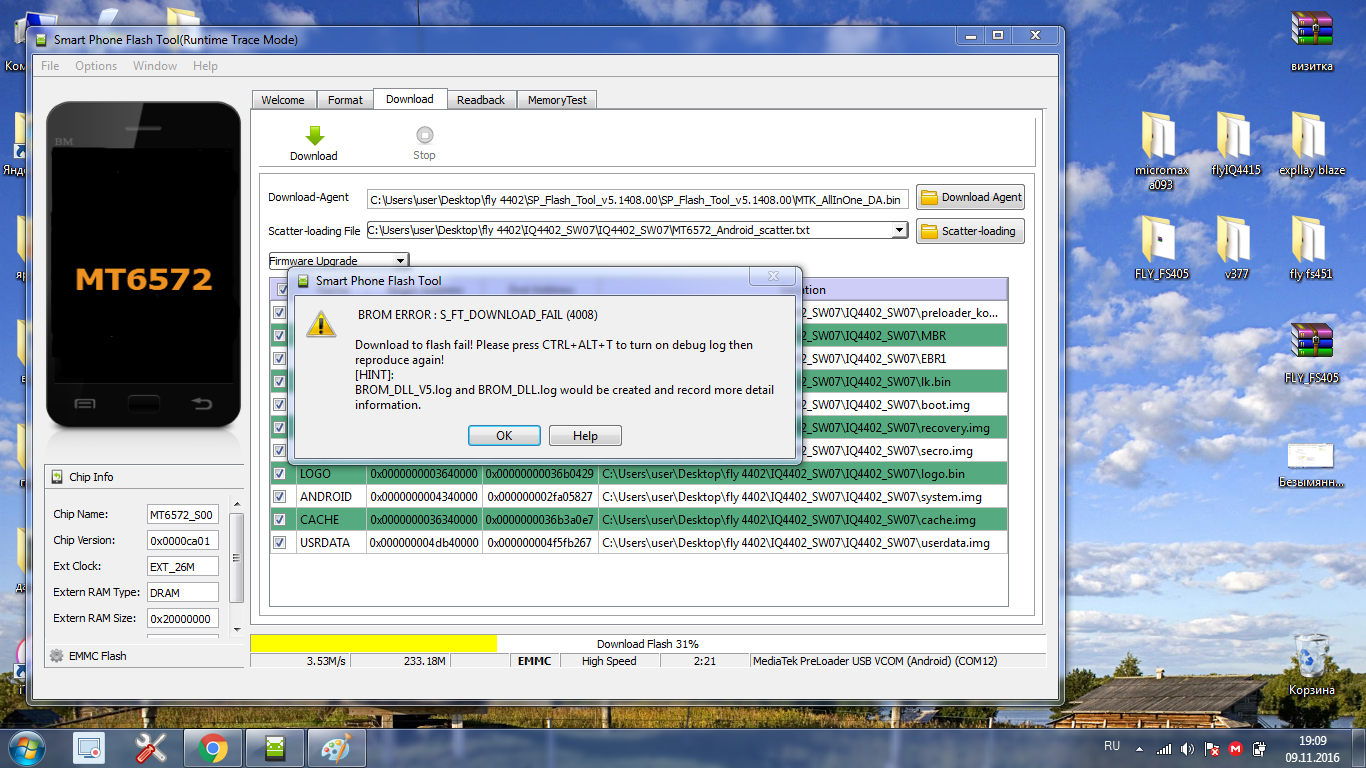Open Google Chrome from the taskbar

(212, 748)
